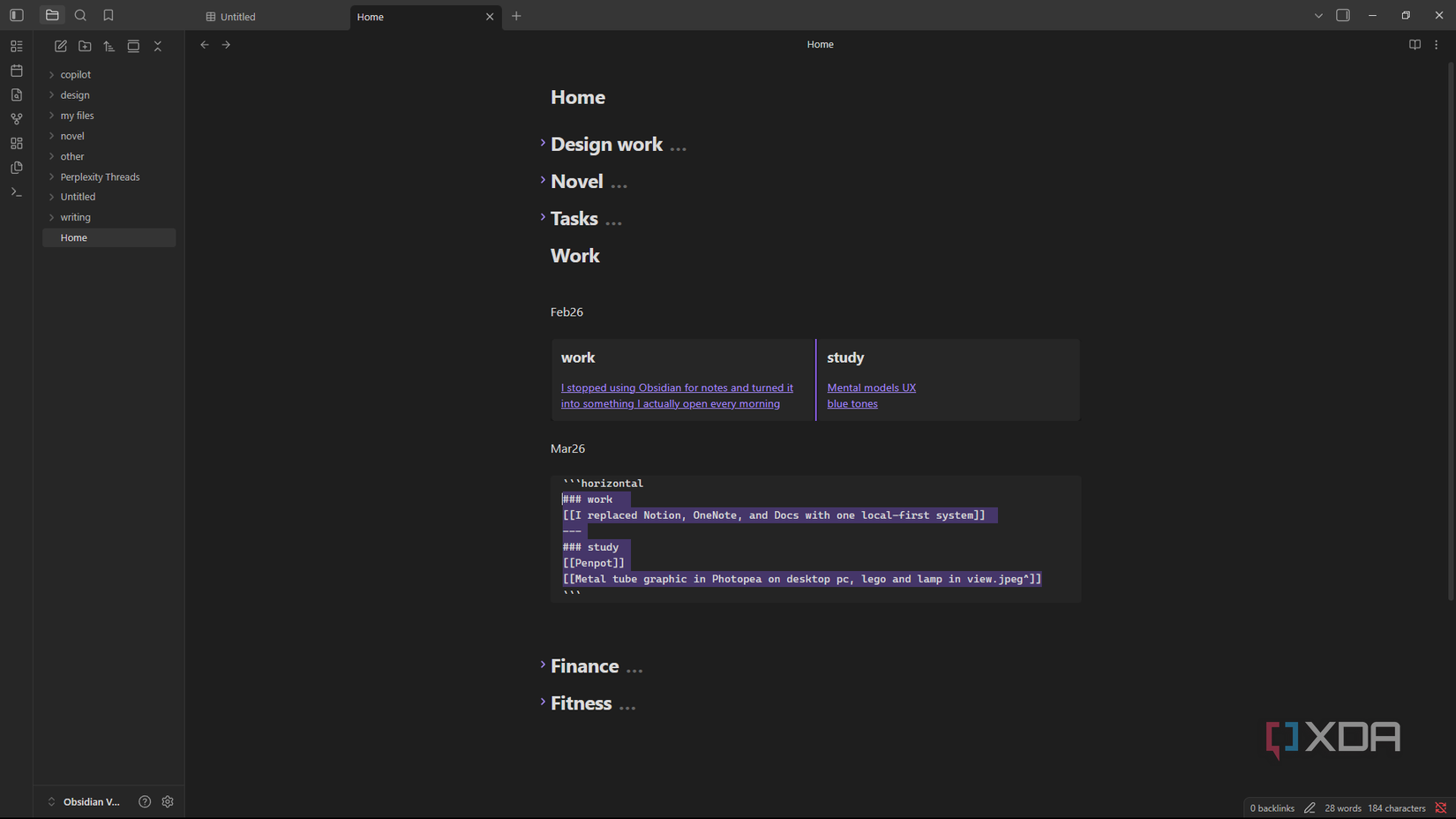Click the dashboard grid ribbon icon
The height and width of the screenshot is (819, 1456).
17,143
